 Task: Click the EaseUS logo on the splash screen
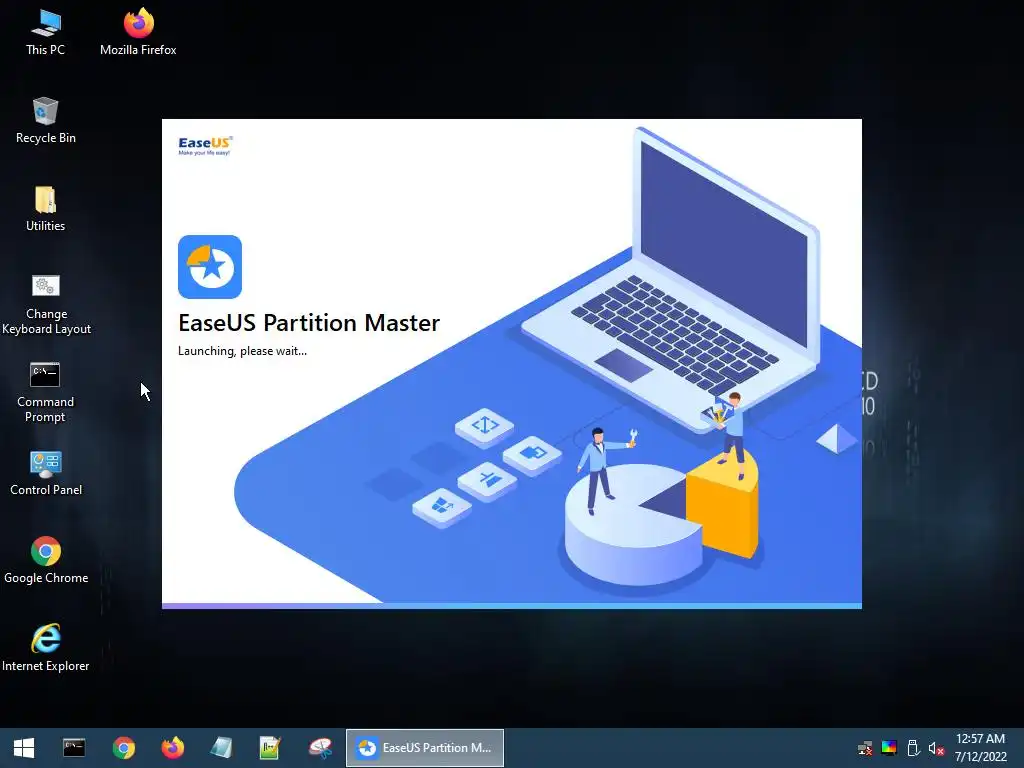(x=205, y=146)
